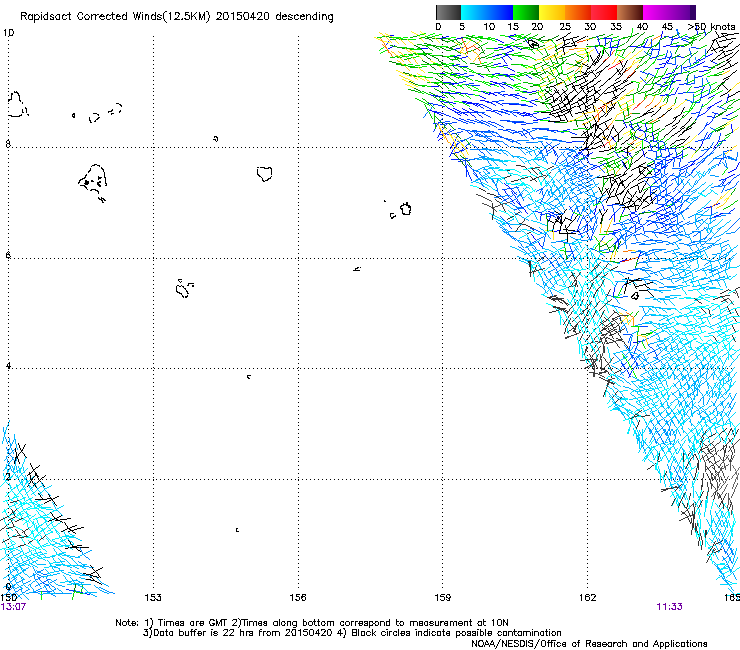Click the red 30-35 knots legend segment
This screenshot has height=650, width=740.
[604, 12]
